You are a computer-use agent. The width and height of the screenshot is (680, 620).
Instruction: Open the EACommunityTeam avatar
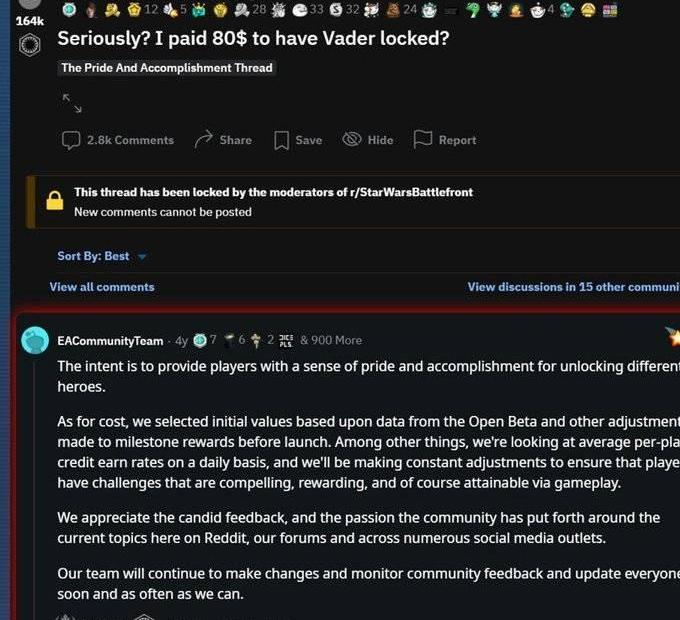pos(35,340)
